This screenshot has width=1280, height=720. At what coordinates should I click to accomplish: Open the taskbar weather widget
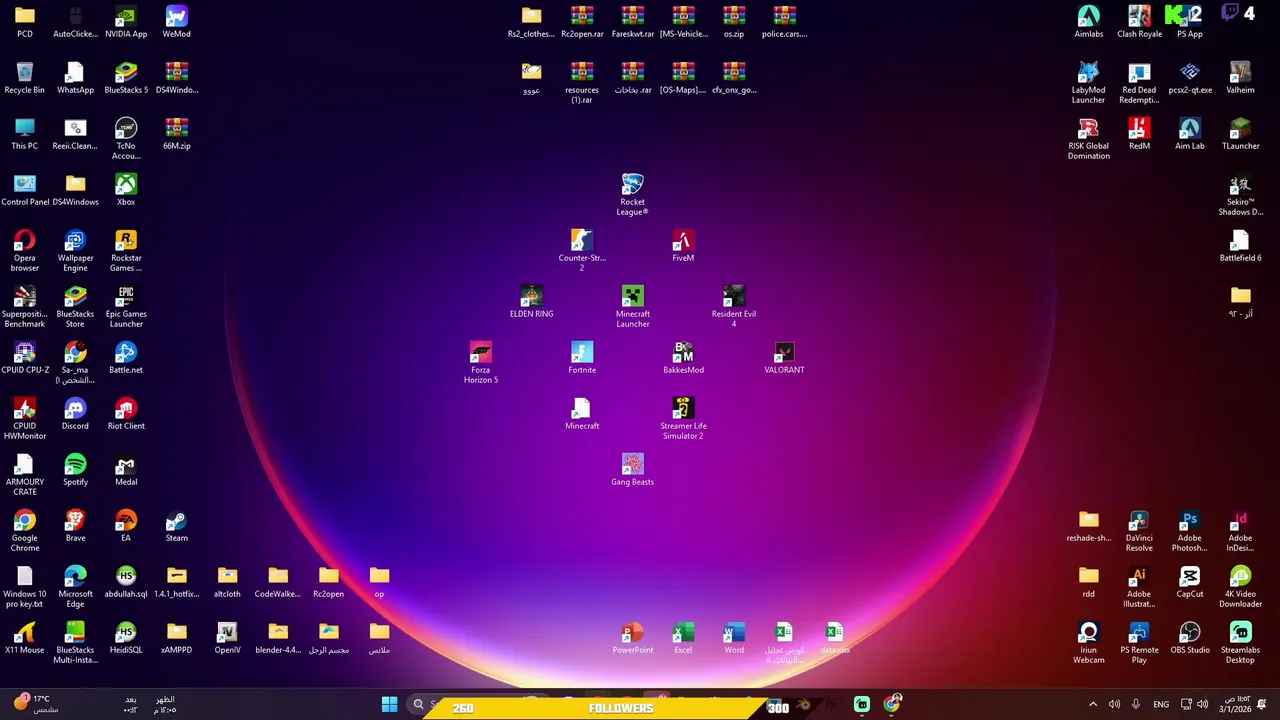click(38, 704)
